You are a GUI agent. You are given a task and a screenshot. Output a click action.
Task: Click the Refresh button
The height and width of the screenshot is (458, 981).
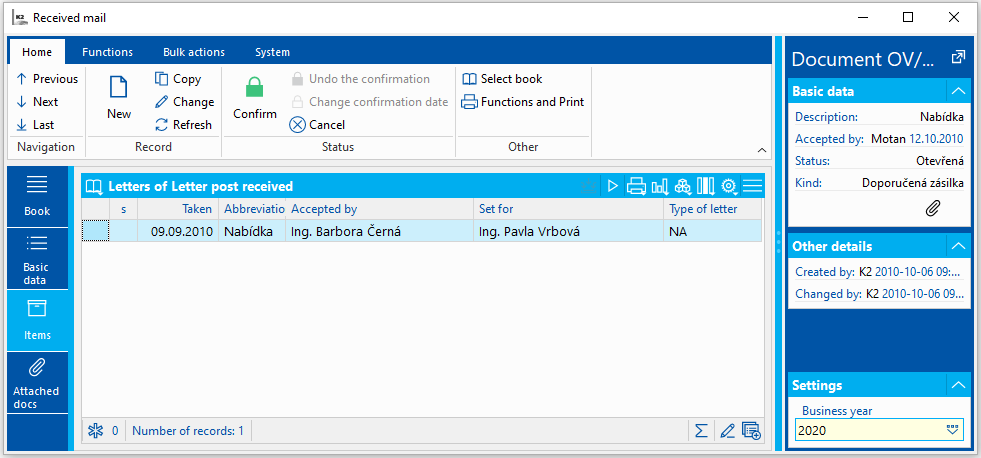pos(183,125)
